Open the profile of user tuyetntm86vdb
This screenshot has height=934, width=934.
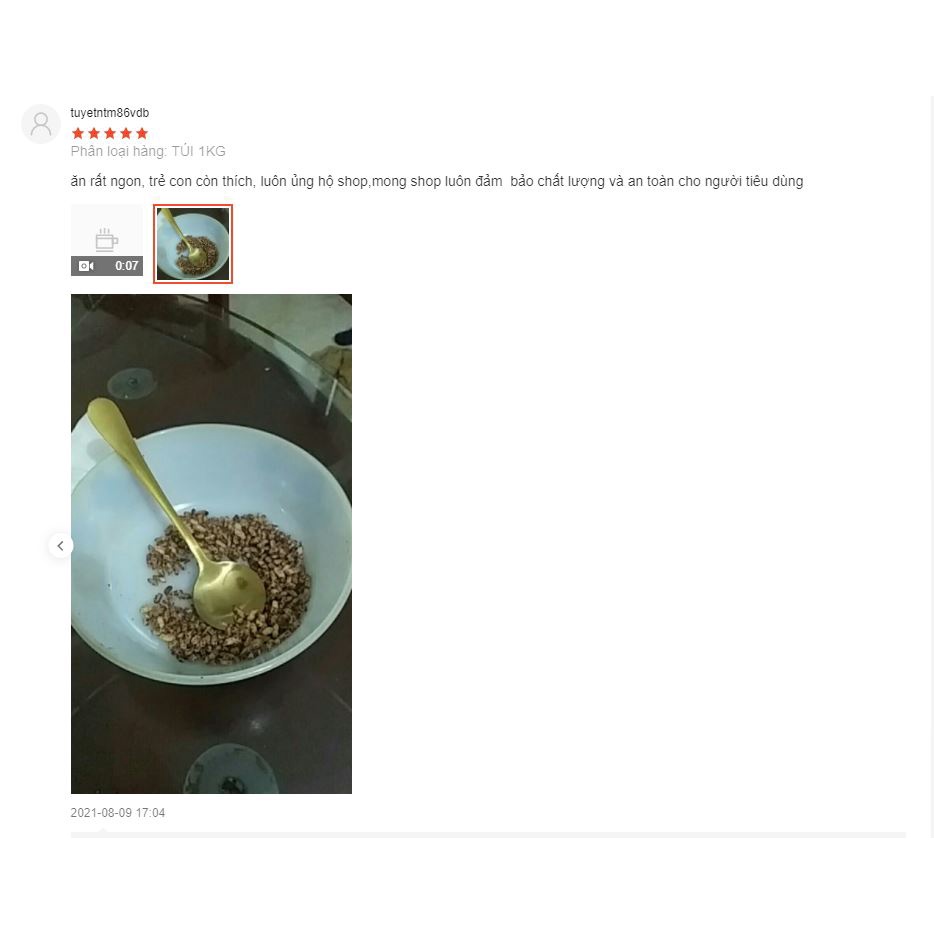(110, 113)
